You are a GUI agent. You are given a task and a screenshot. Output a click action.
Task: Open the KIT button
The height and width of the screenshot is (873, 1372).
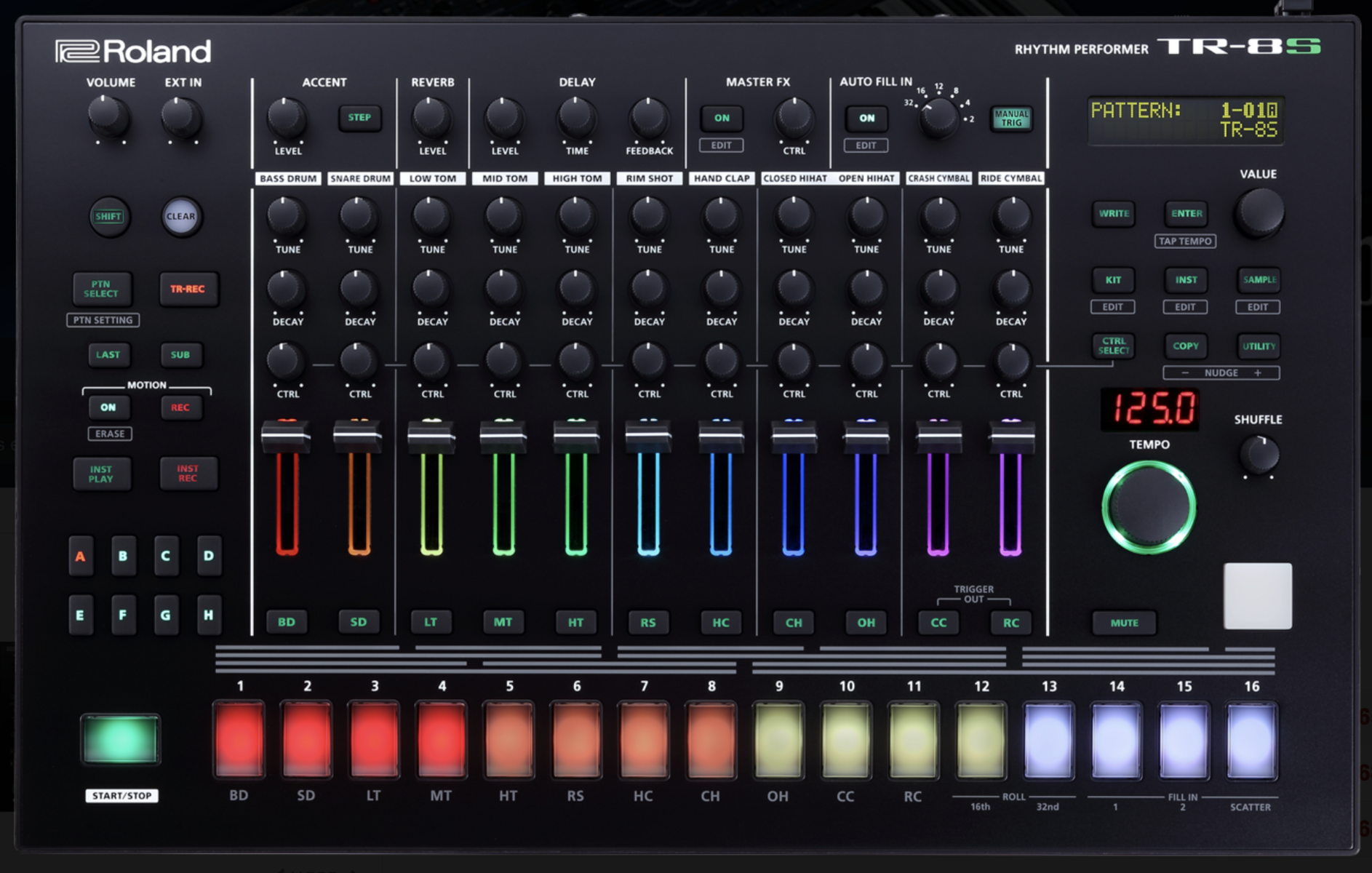(1113, 280)
